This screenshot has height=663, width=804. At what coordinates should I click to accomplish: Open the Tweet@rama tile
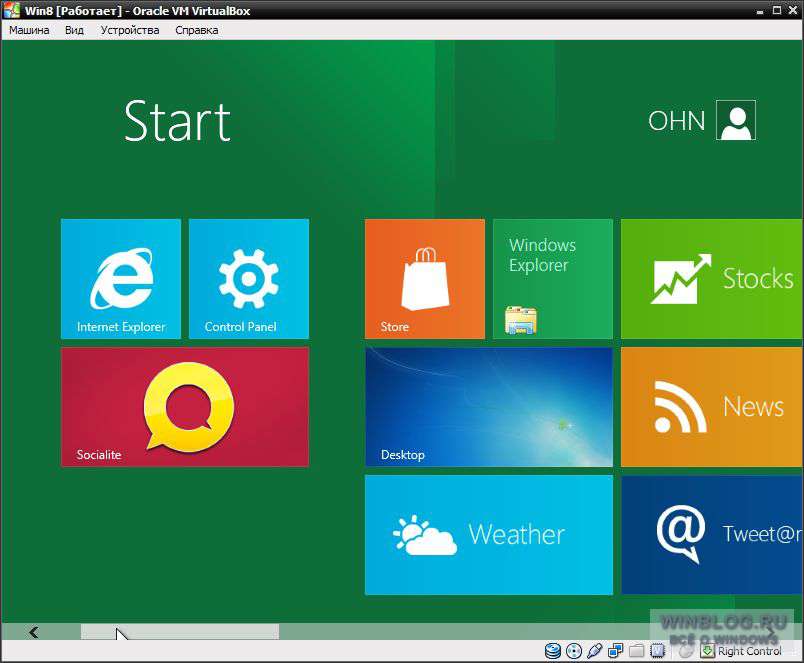coord(712,535)
